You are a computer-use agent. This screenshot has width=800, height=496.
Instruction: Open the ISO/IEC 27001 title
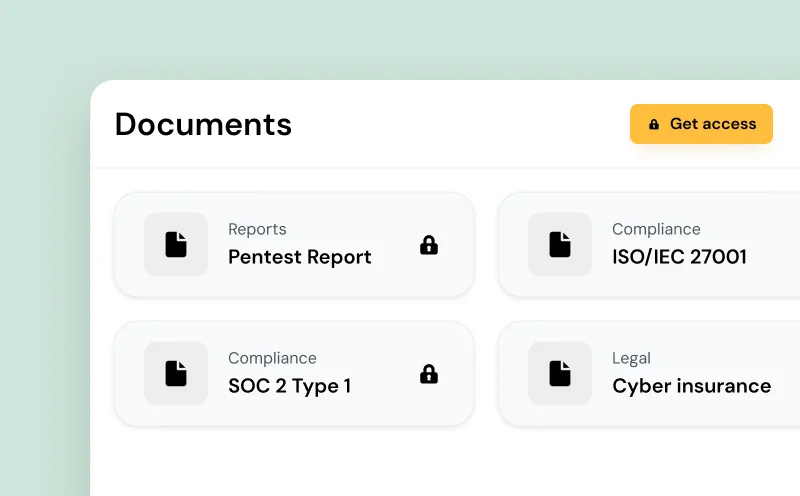point(679,257)
